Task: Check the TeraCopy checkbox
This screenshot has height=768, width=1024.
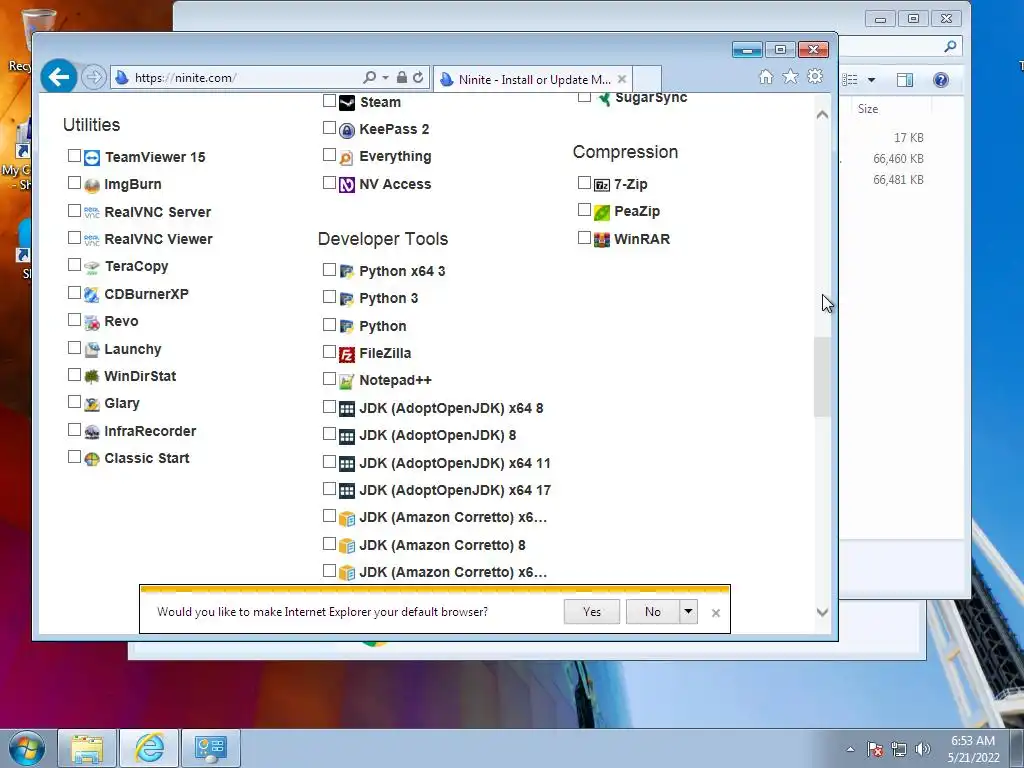Action: [x=74, y=264]
